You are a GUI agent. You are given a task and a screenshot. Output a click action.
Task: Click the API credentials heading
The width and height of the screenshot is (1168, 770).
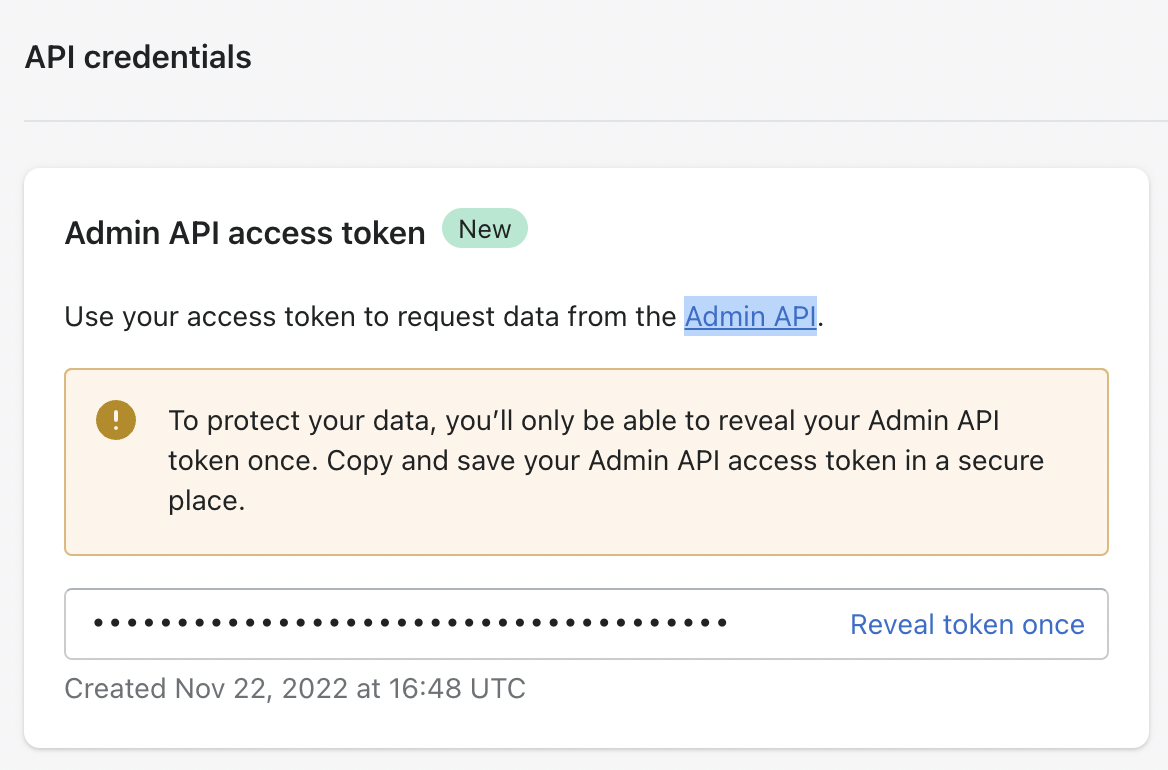tap(138, 57)
